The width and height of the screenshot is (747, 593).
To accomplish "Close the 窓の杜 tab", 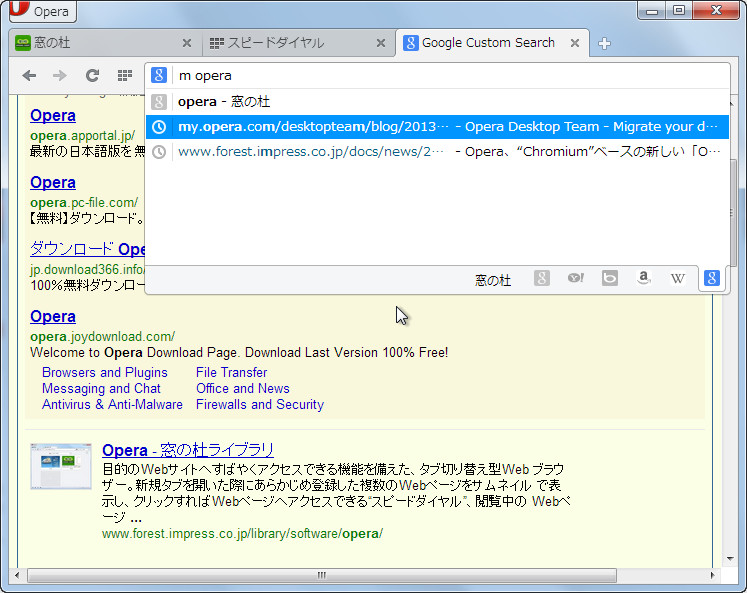I will tap(187, 43).
